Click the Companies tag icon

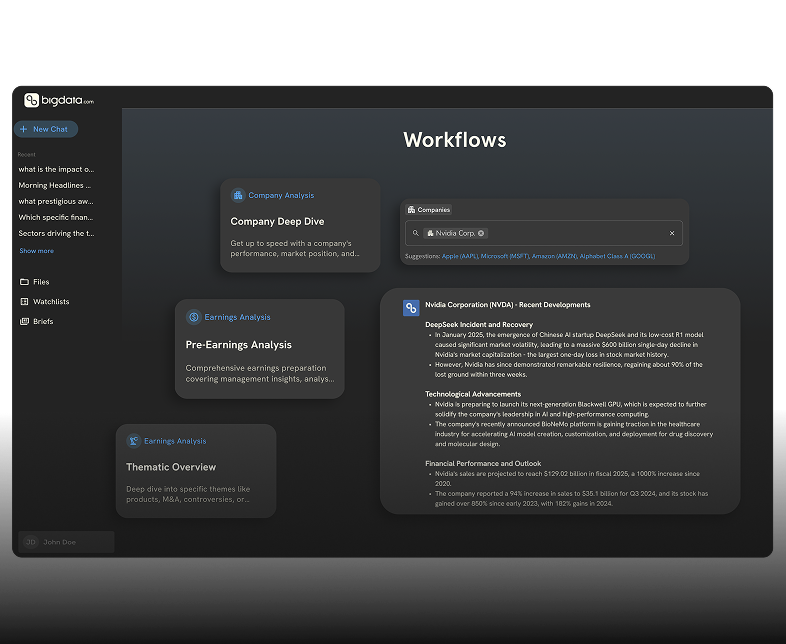coord(412,209)
